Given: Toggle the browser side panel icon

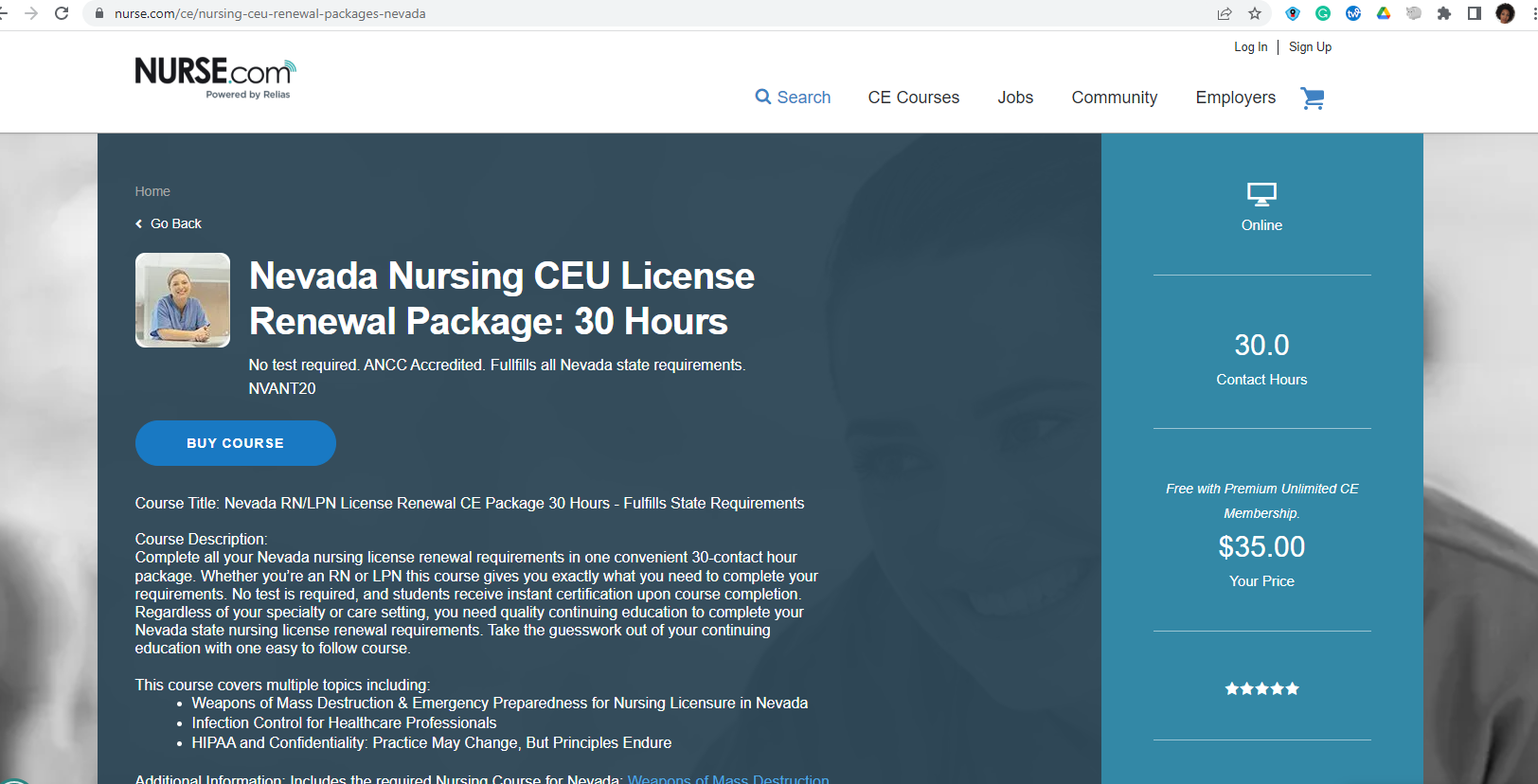Looking at the screenshot, I should tap(1475, 13).
